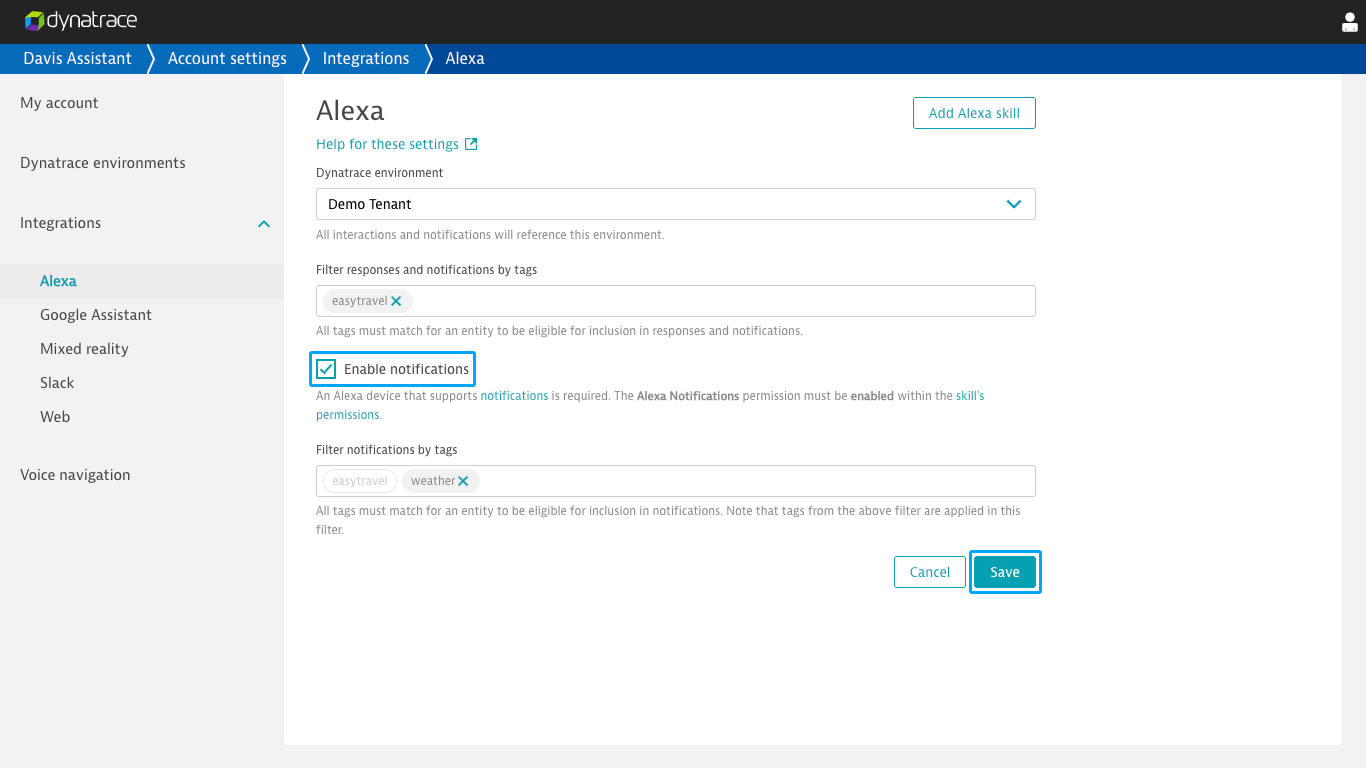Select Google Assistant integration
Image resolution: width=1366 pixels, height=768 pixels.
[x=96, y=315]
